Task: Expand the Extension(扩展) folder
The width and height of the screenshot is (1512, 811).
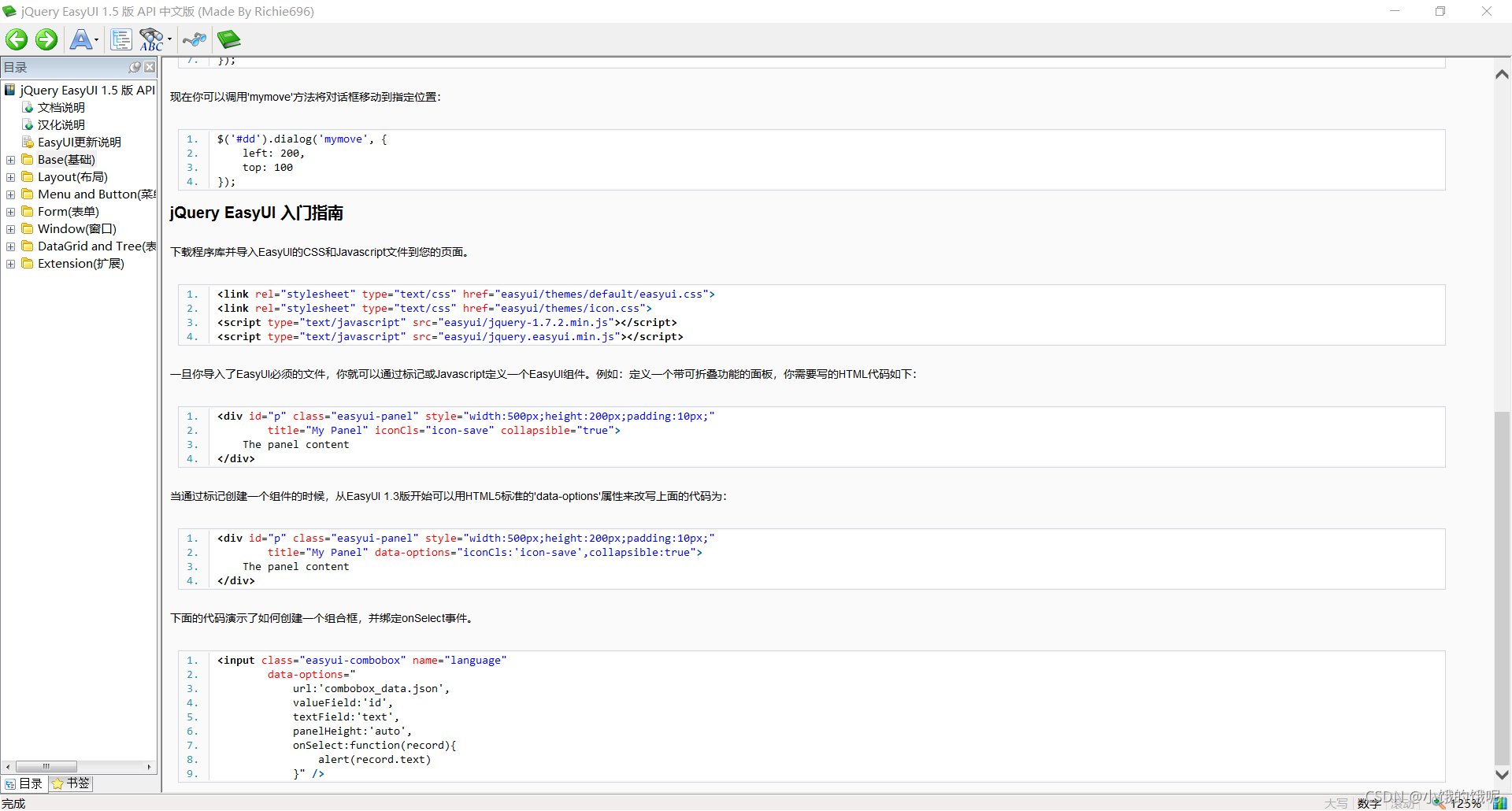Action: point(10,264)
